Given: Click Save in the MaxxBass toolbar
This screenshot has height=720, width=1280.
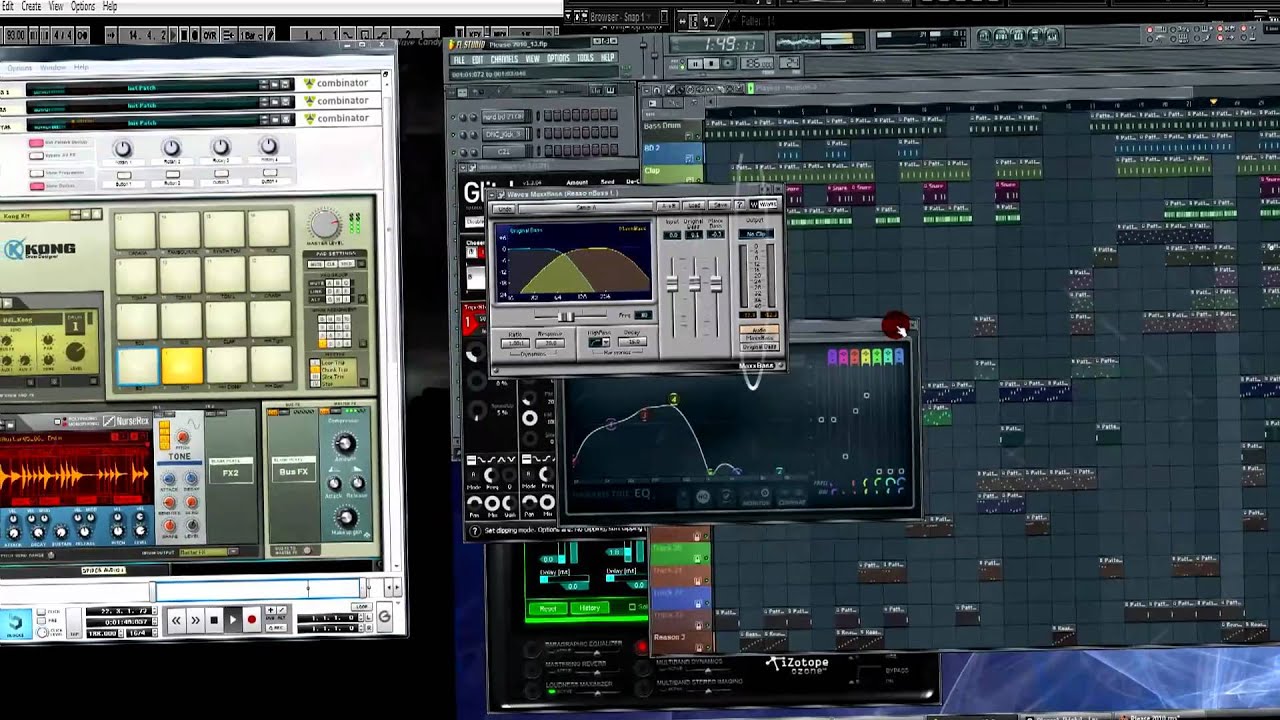Looking at the screenshot, I should click(x=718, y=205).
